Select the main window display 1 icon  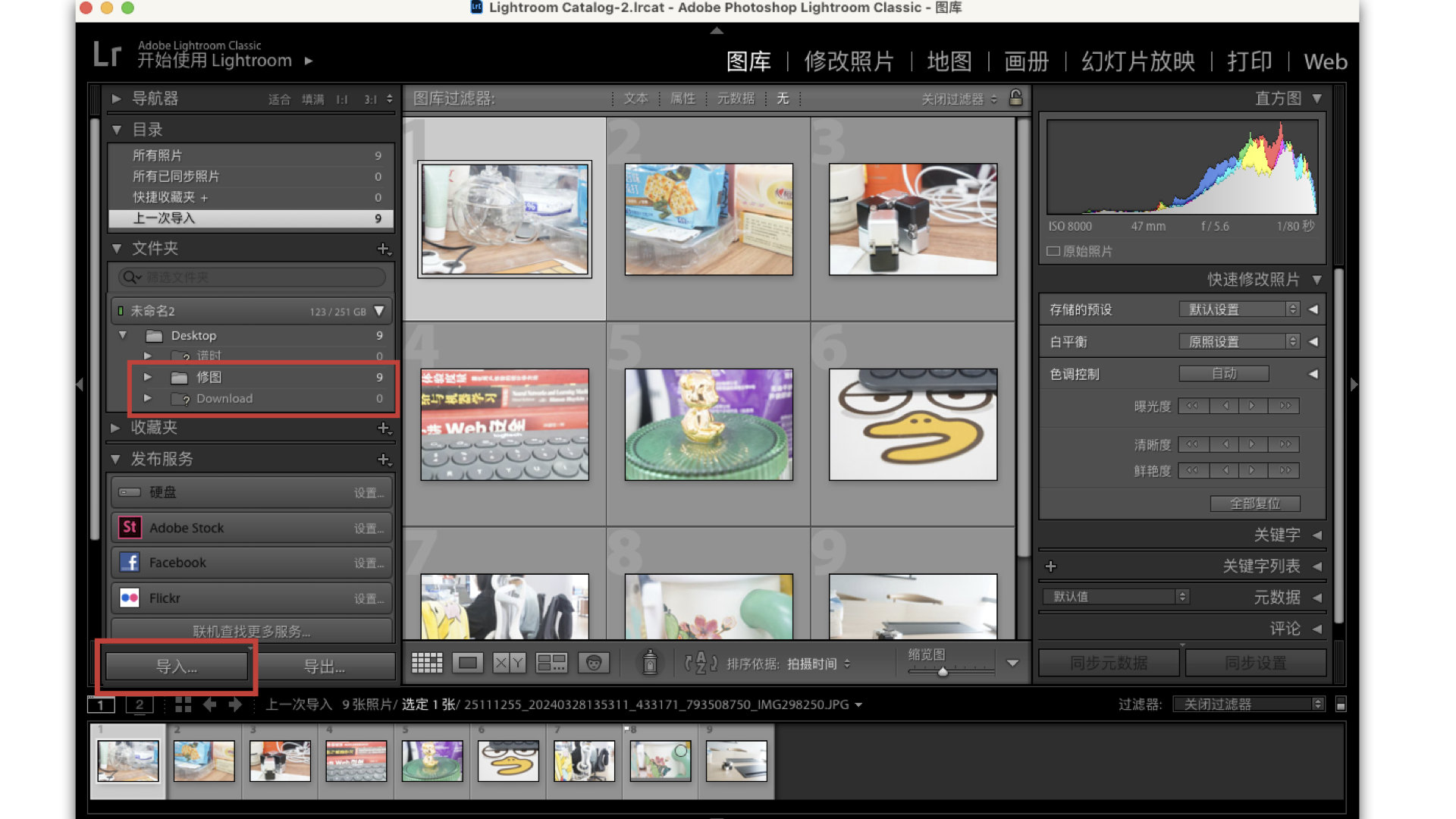[x=101, y=705]
